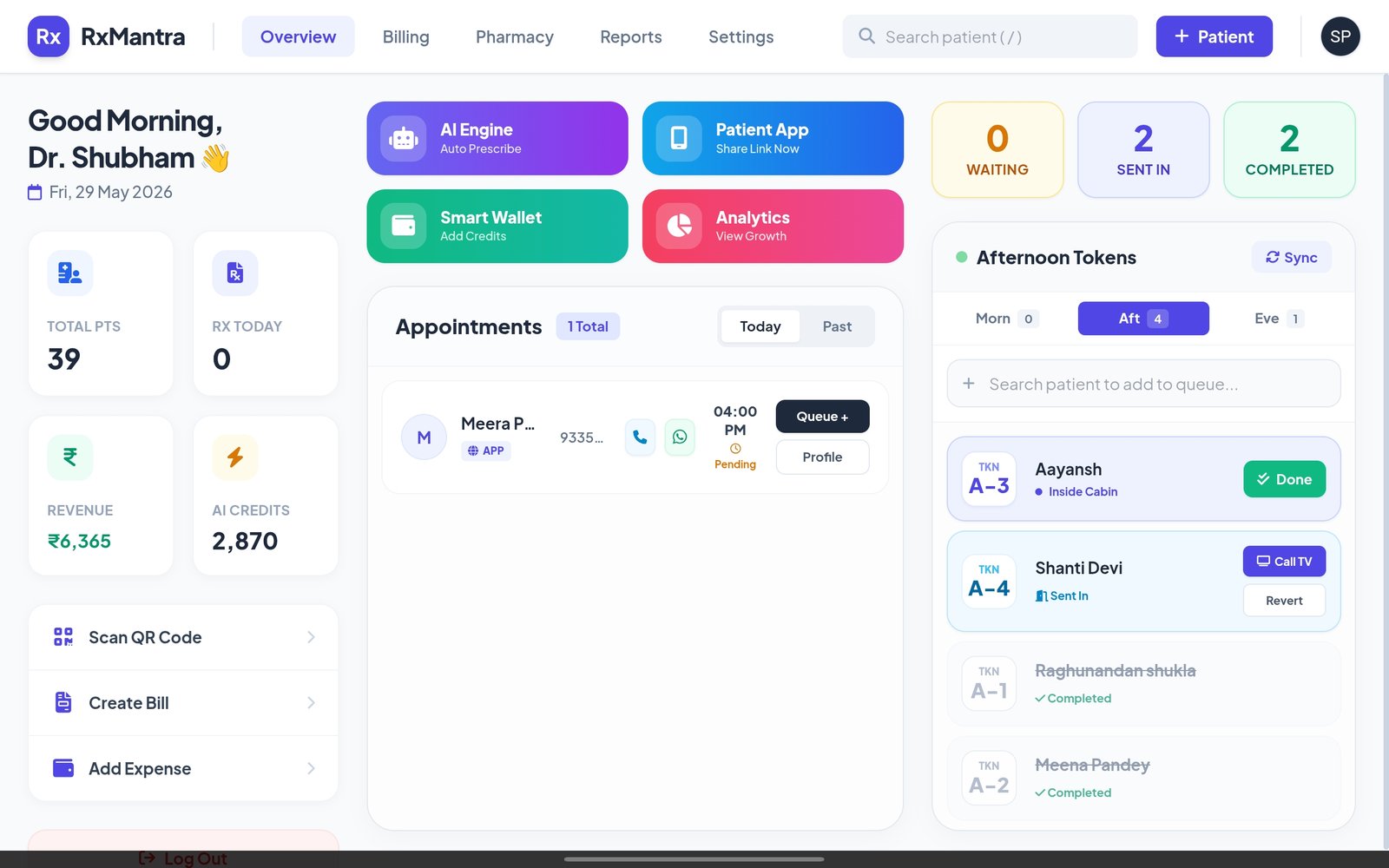Image resolution: width=1389 pixels, height=868 pixels.
Task: Open the AI Engine Auto Prescribe card
Action: click(x=497, y=138)
